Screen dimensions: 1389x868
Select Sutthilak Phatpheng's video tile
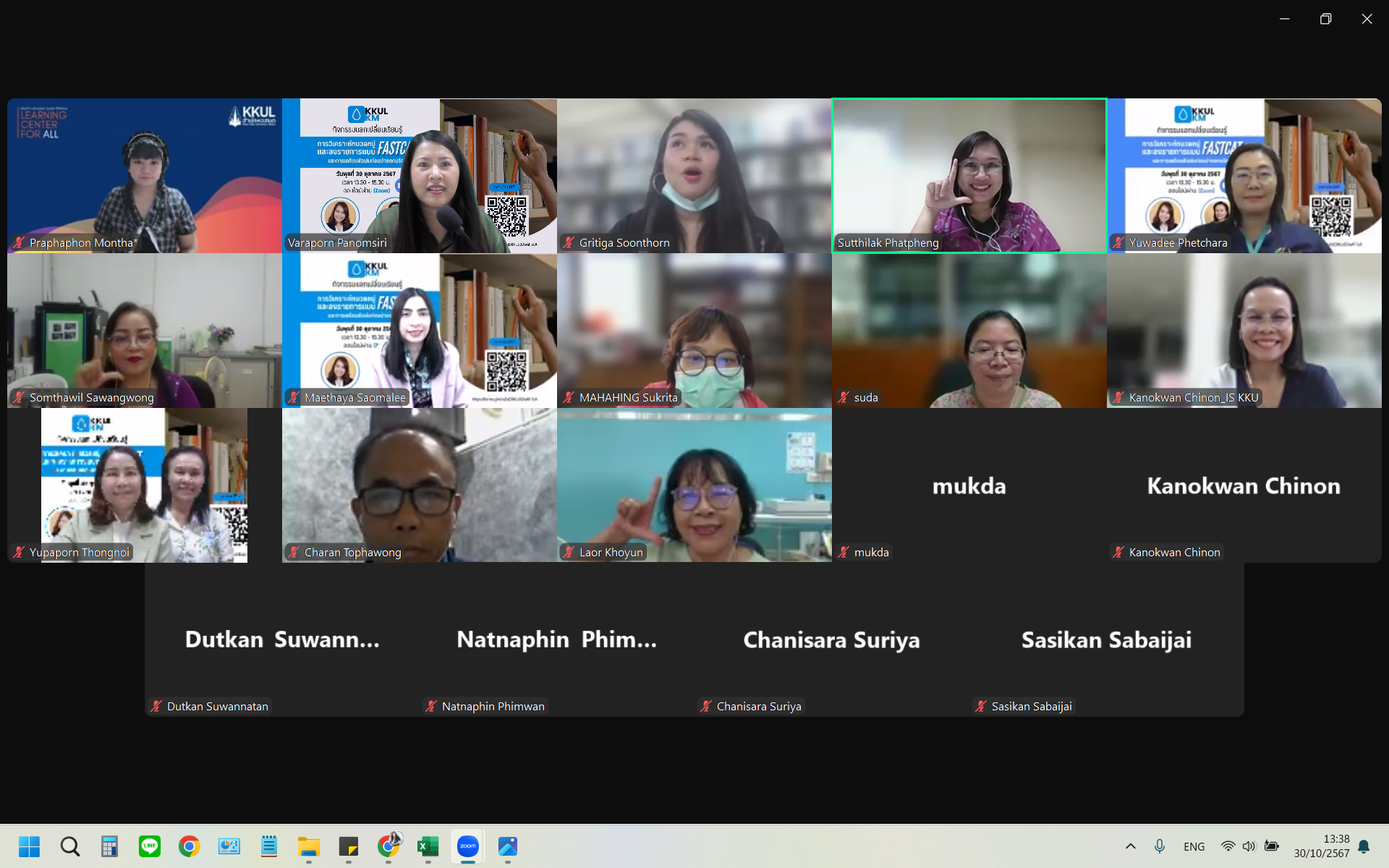click(x=969, y=176)
